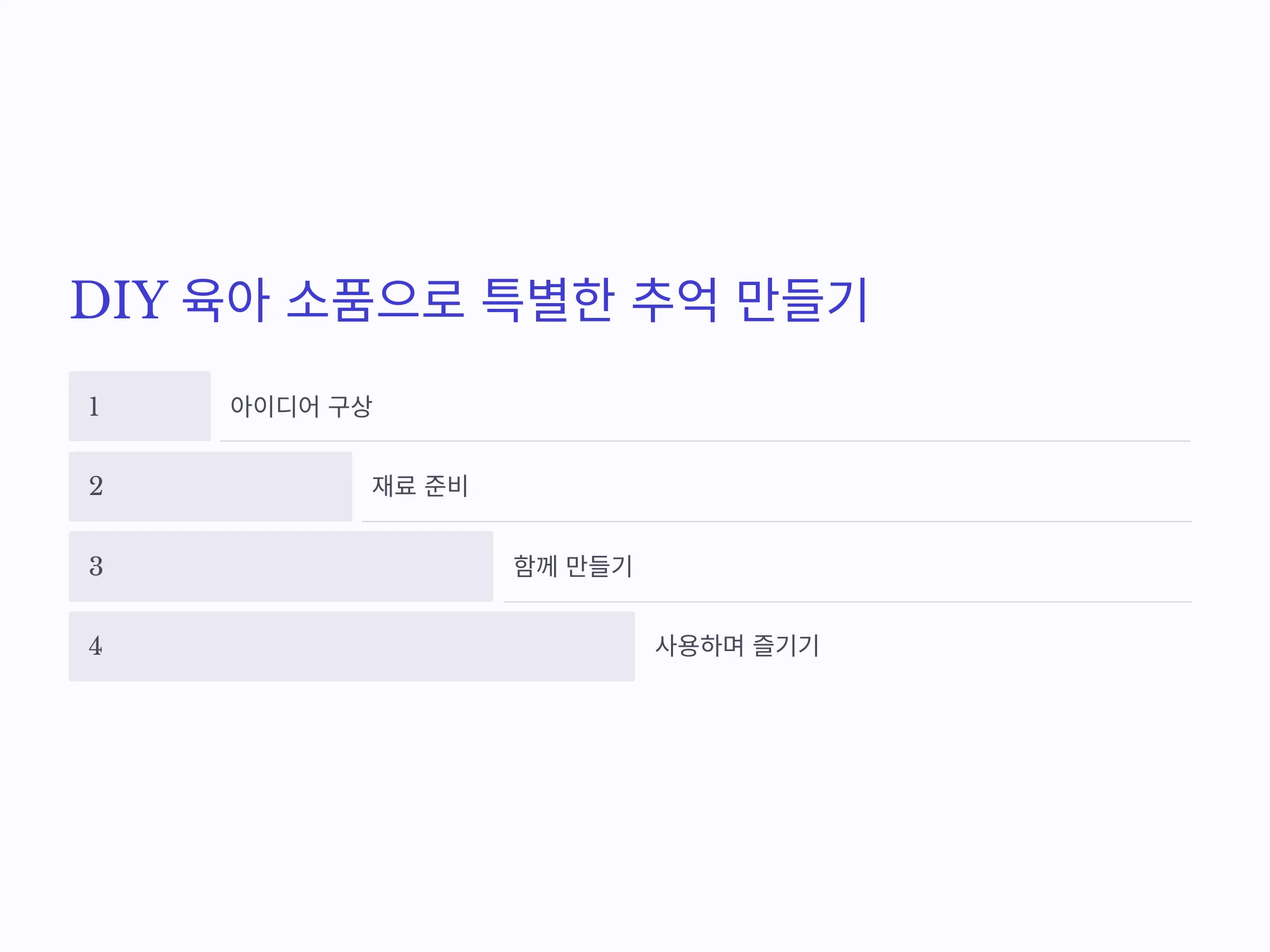Click the slide title starting with DIY
Screen dimensions: 1270x952
pos(468,300)
